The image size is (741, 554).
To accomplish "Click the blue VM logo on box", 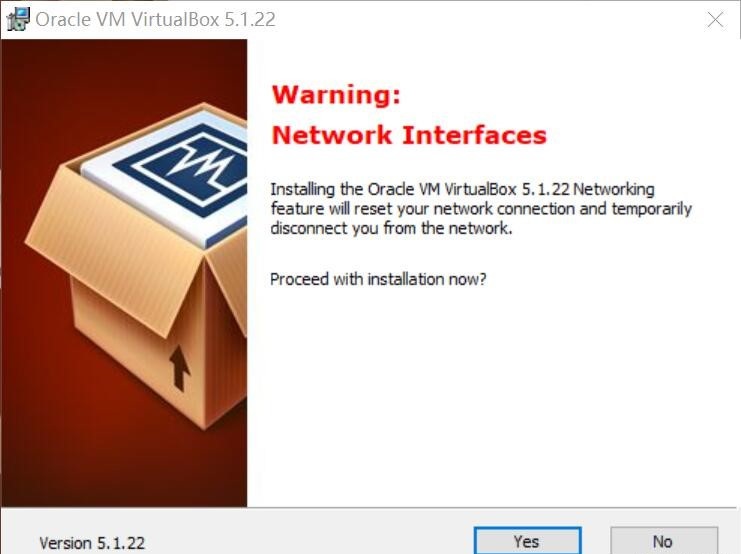I will pos(187,170).
